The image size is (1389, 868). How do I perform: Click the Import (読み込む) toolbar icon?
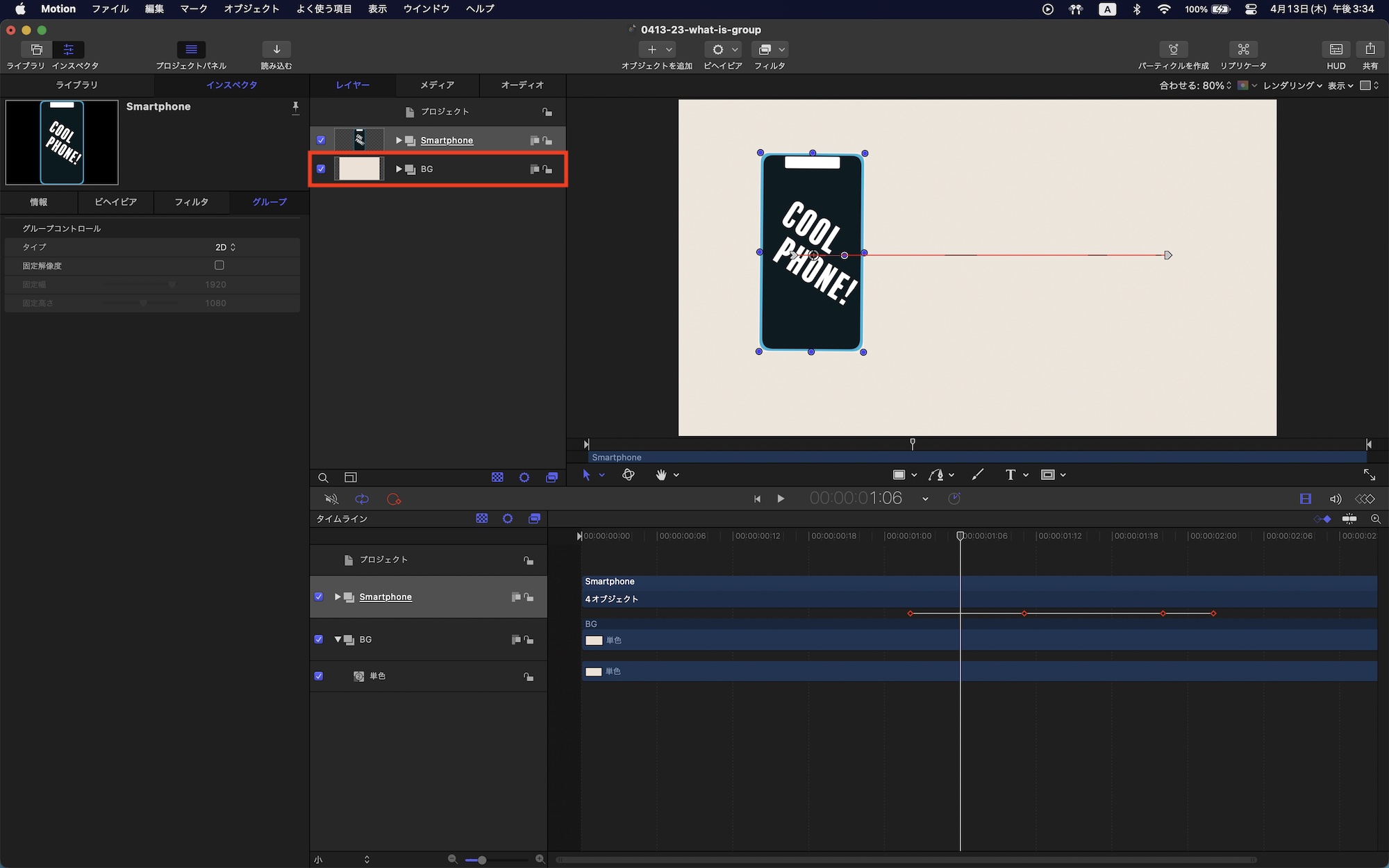276,49
